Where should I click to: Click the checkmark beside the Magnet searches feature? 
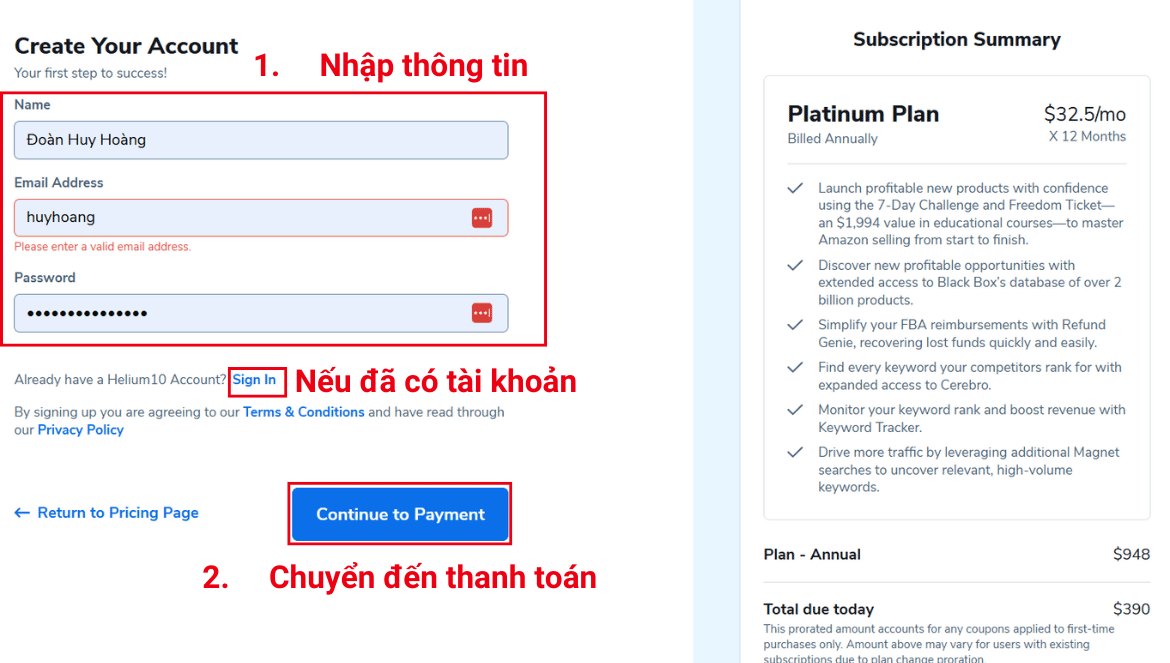(796, 453)
